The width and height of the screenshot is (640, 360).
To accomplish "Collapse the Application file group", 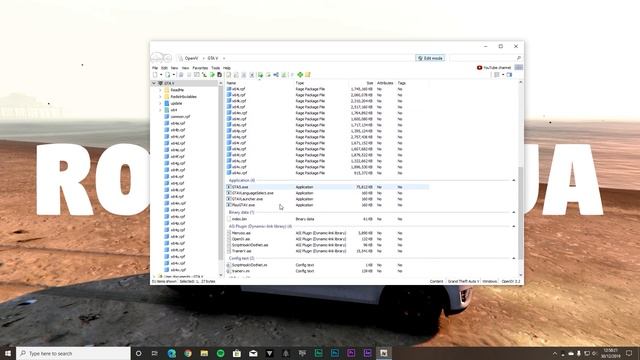I will coord(514,180).
